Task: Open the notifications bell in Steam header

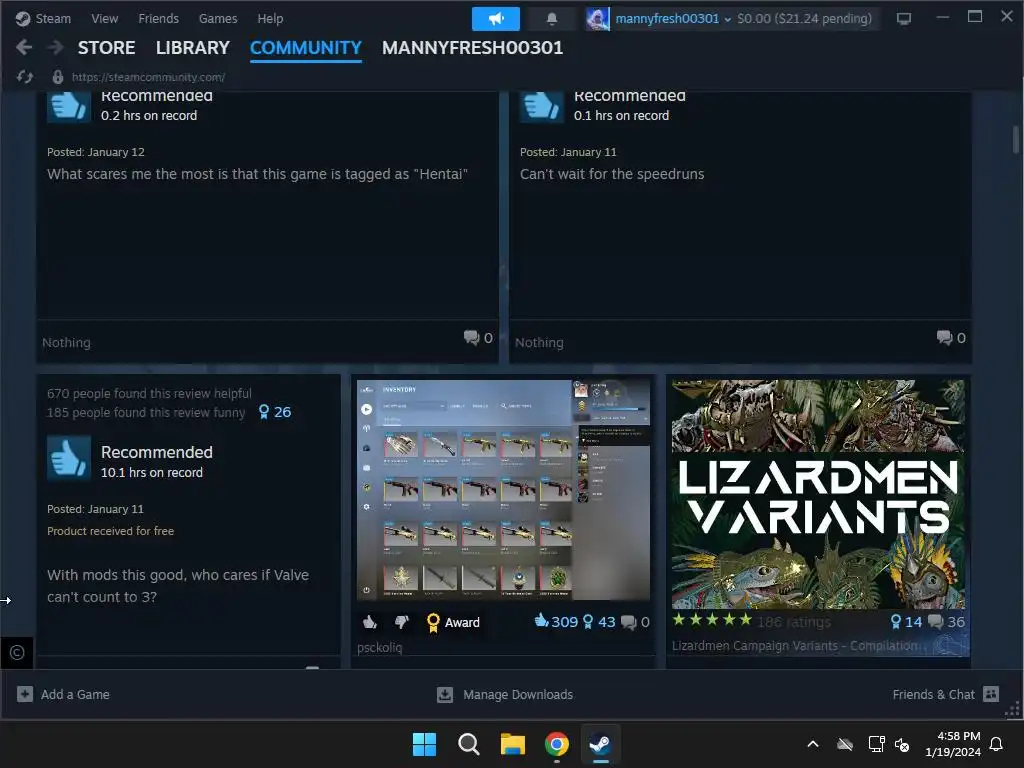Action: [552, 18]
